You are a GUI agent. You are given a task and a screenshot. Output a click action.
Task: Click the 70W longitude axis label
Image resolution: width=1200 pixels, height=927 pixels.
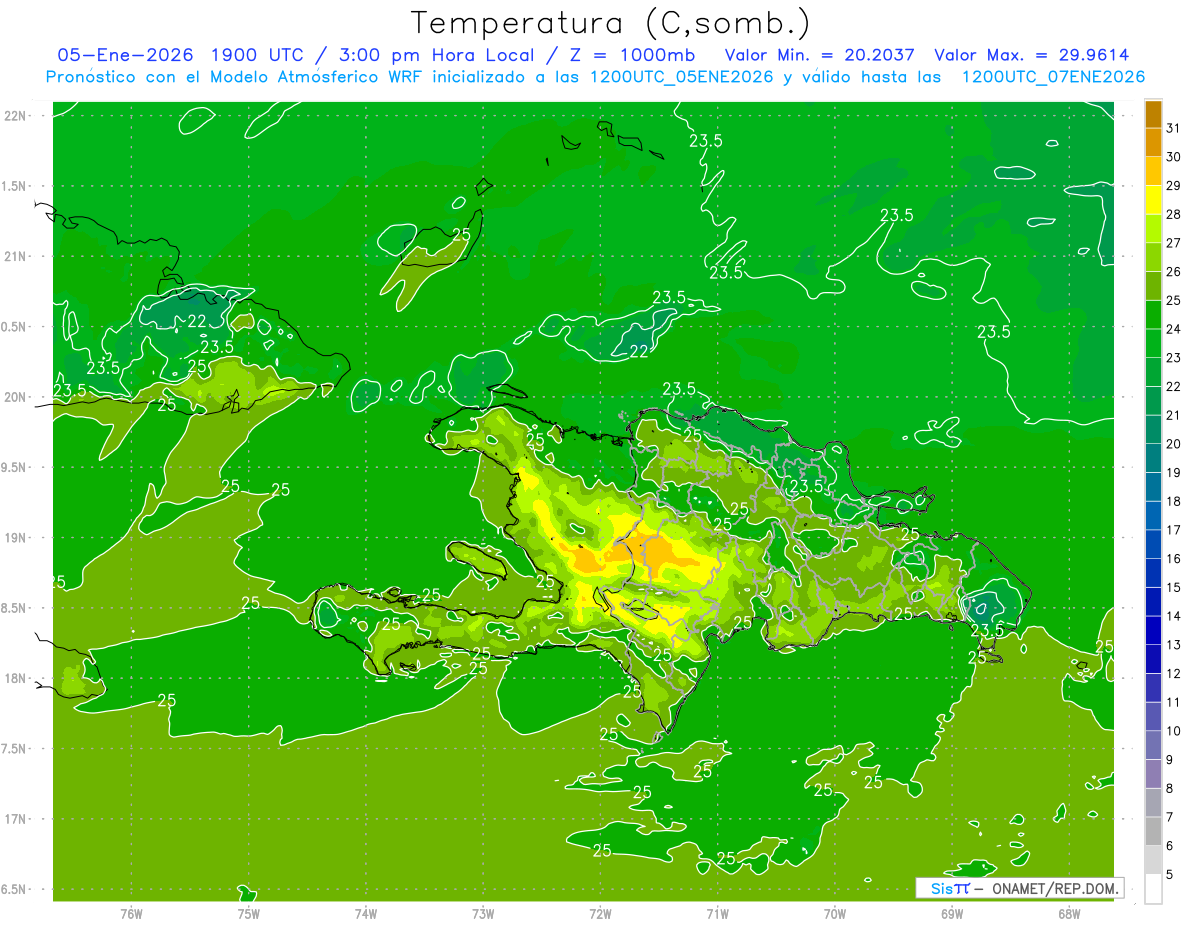(834, 913)
